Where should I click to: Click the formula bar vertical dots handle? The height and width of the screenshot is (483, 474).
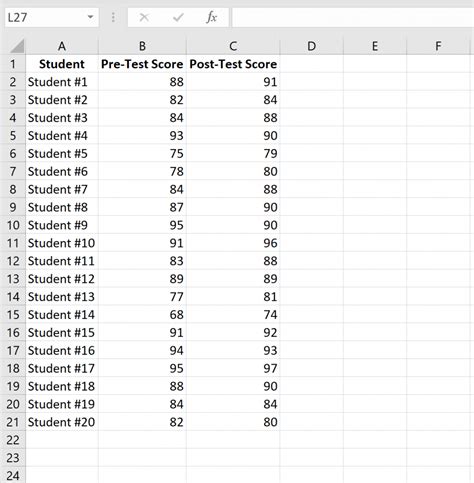pos(113,17)
